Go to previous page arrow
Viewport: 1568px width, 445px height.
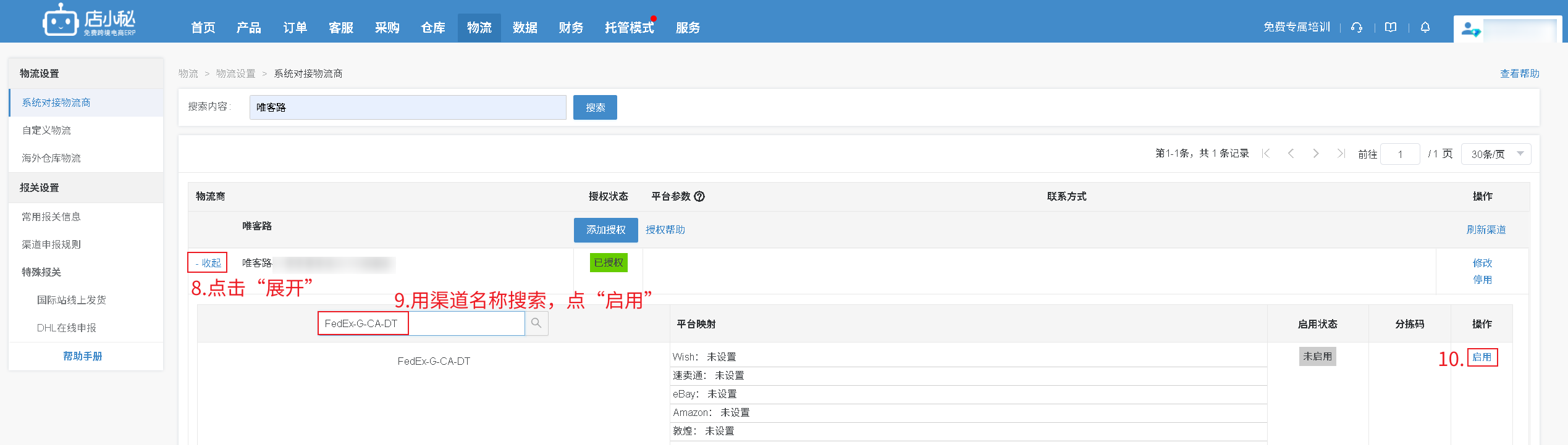(x=1291, y=154)
